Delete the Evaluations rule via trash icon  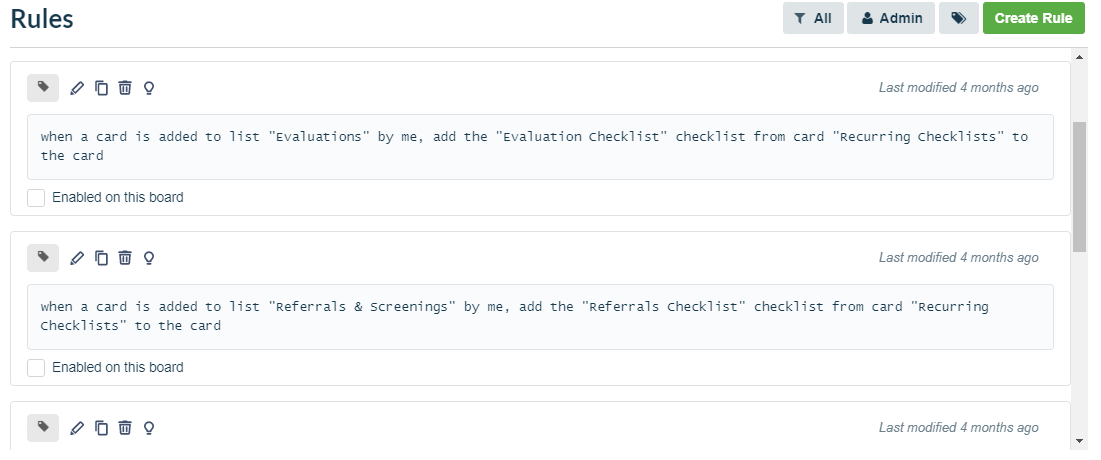[x=125, y=88]
